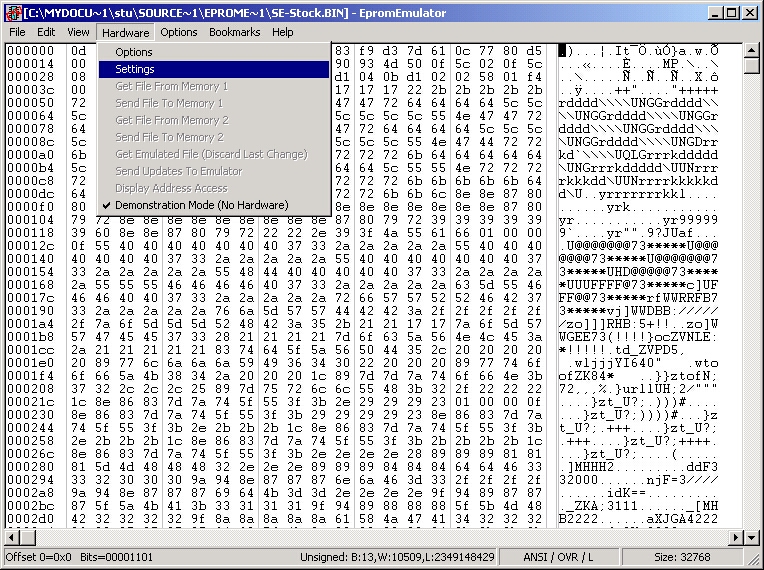This screenshot has width=764, height=570.
Task: Click status bar Offset 0=0x0 field
Action: (38, 557)
